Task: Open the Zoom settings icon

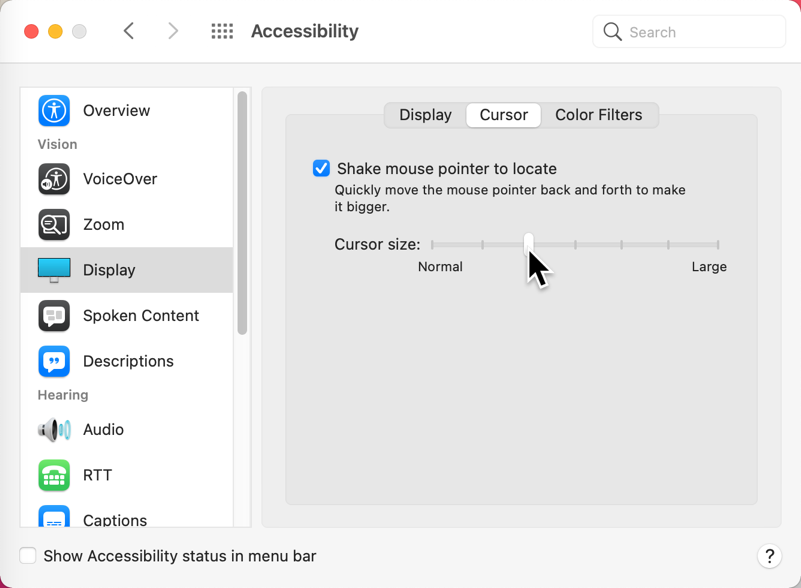Action: point(54,224)
